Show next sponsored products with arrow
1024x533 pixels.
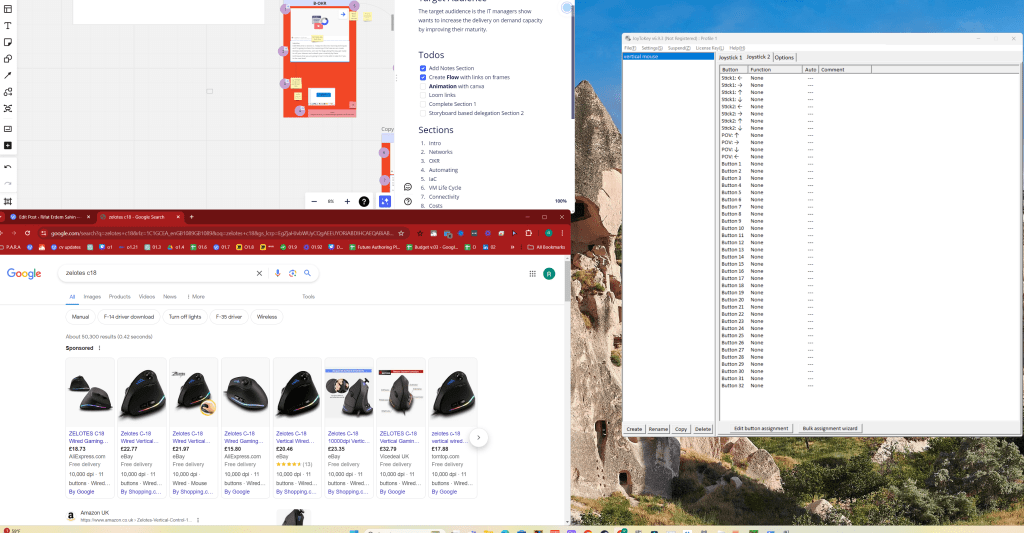479,438
